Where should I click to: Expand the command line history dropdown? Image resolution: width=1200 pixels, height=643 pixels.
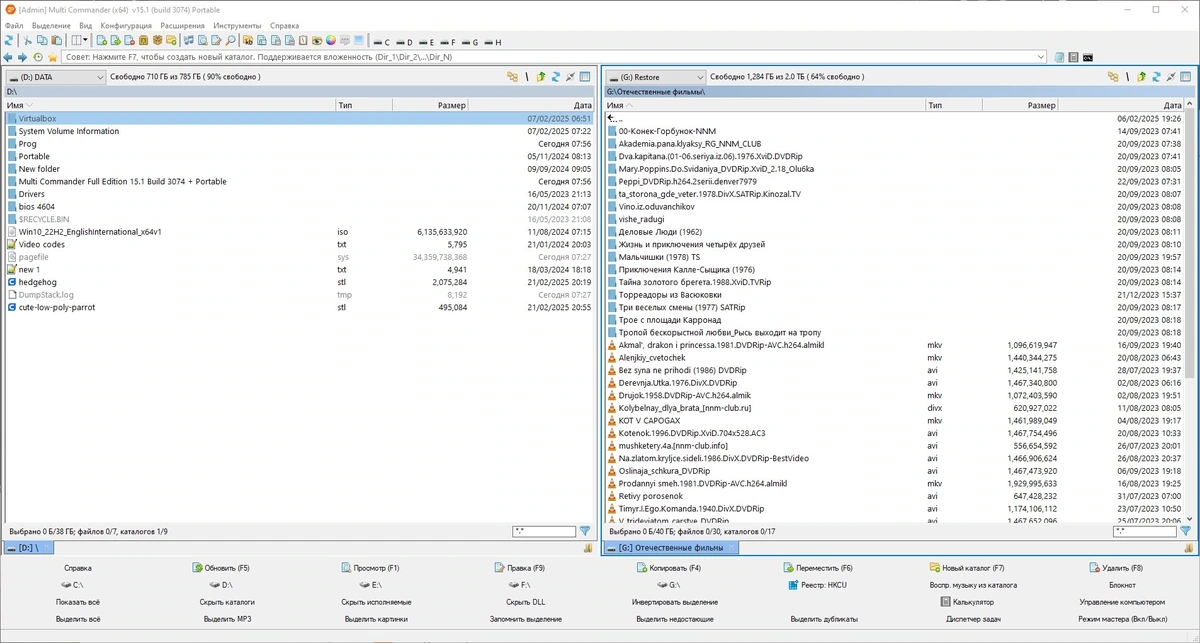[x=1041, y=57]
